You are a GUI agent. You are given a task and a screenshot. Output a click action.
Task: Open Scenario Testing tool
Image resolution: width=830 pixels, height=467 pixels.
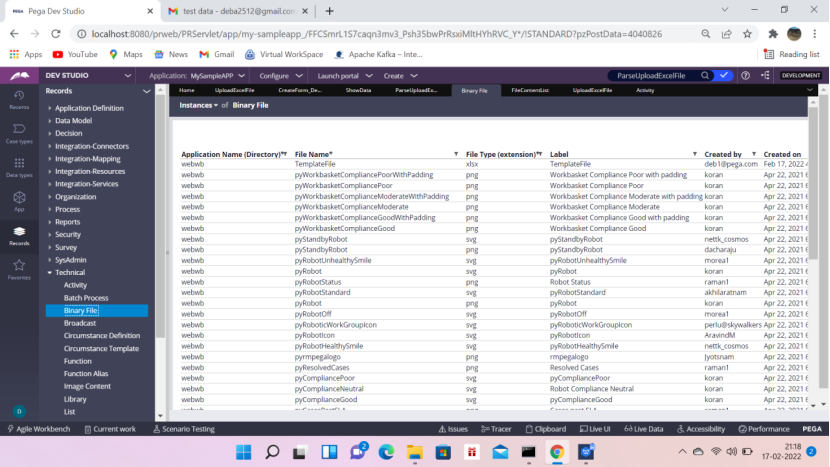(184, 429)
